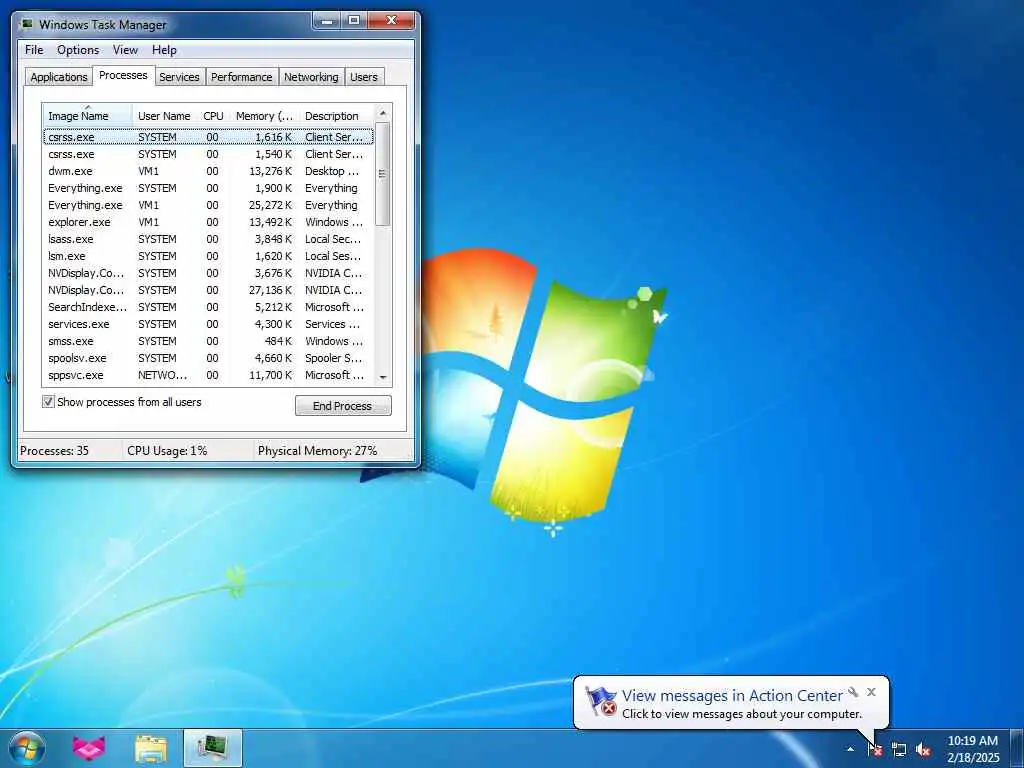Close the Windows Task Manager window
Image resolution: width=1024 pixels, height=768 pixels.
tap(391, 21)
